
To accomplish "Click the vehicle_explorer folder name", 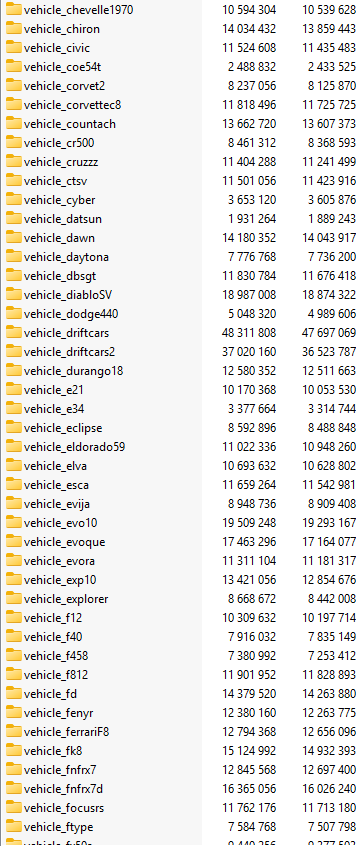I will (x=66, y=599).
